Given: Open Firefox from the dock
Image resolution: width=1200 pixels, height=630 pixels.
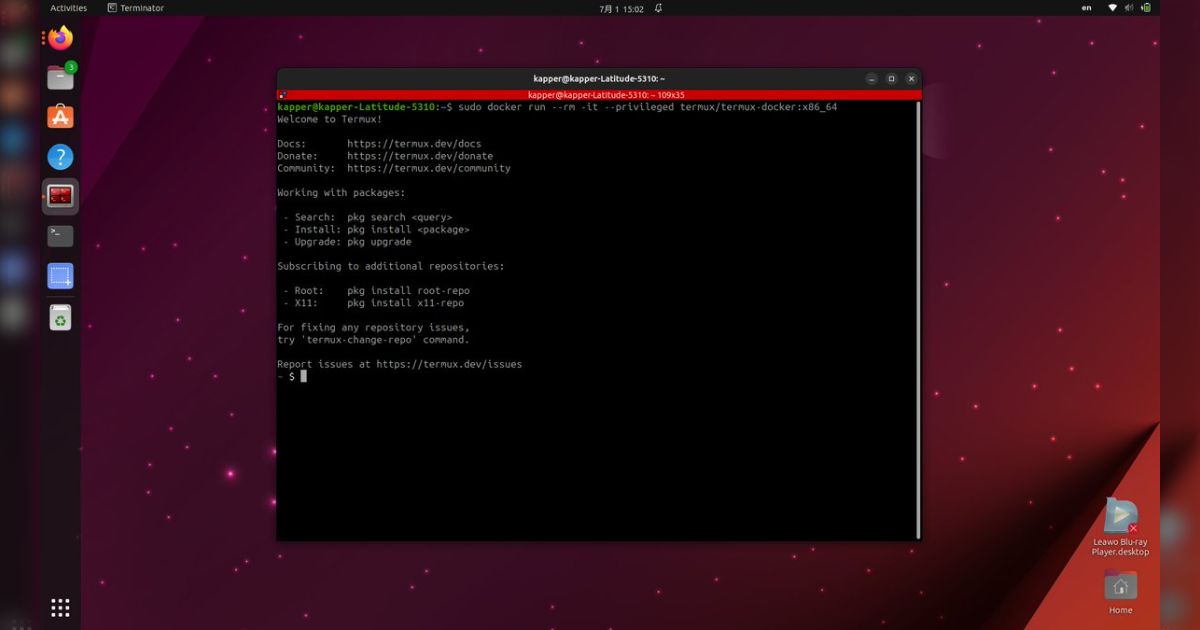Looking at the screenshot, I should click(x=59, y=37).
